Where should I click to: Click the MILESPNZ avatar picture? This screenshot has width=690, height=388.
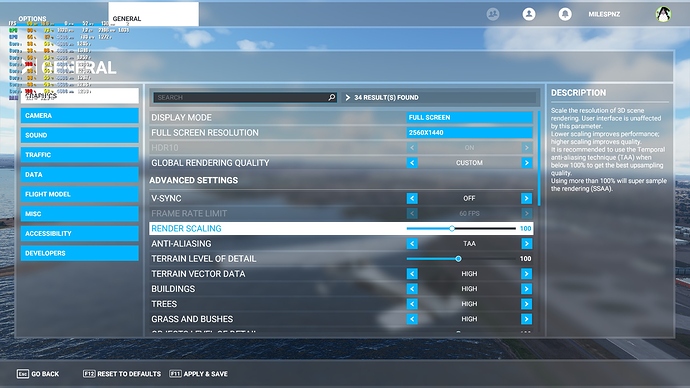(663, 14)
